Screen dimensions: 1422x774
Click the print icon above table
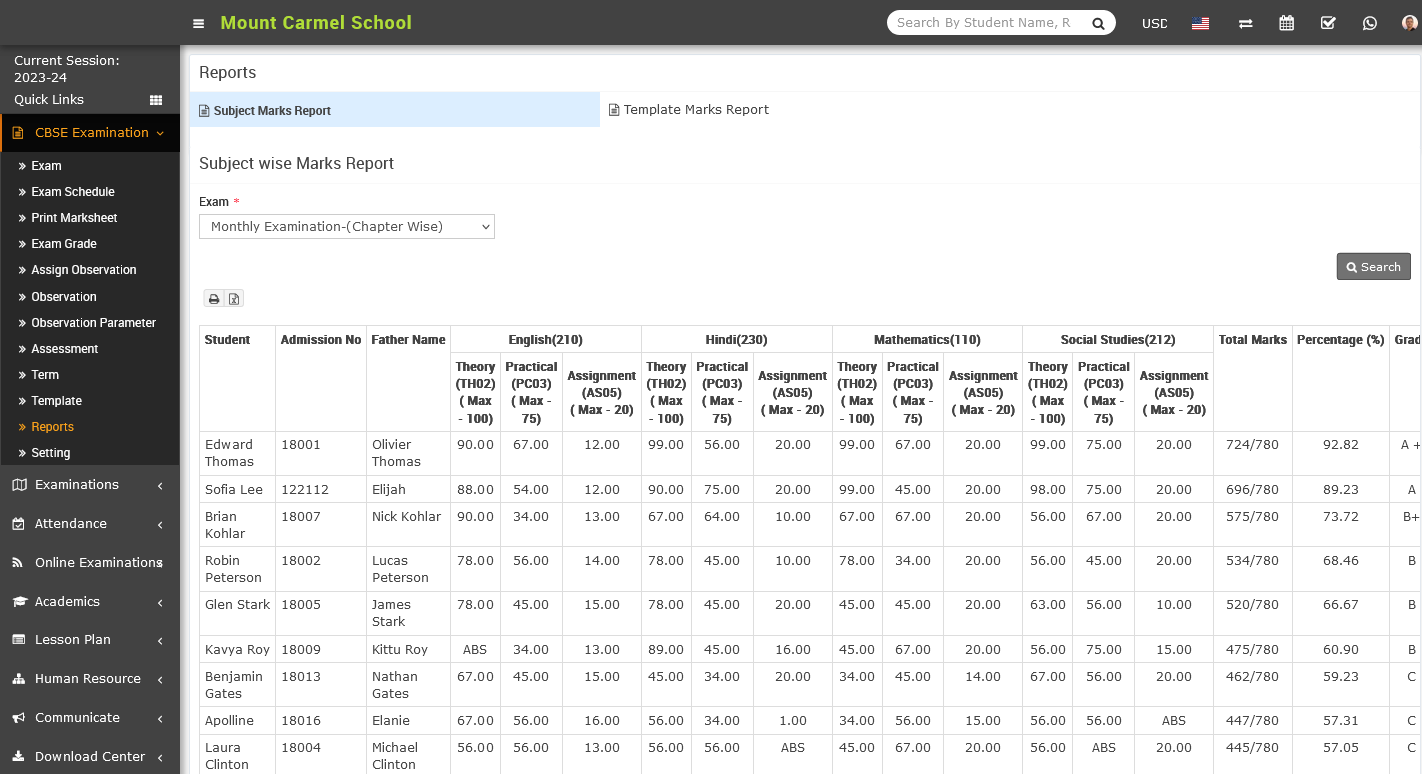coord(214,298)
